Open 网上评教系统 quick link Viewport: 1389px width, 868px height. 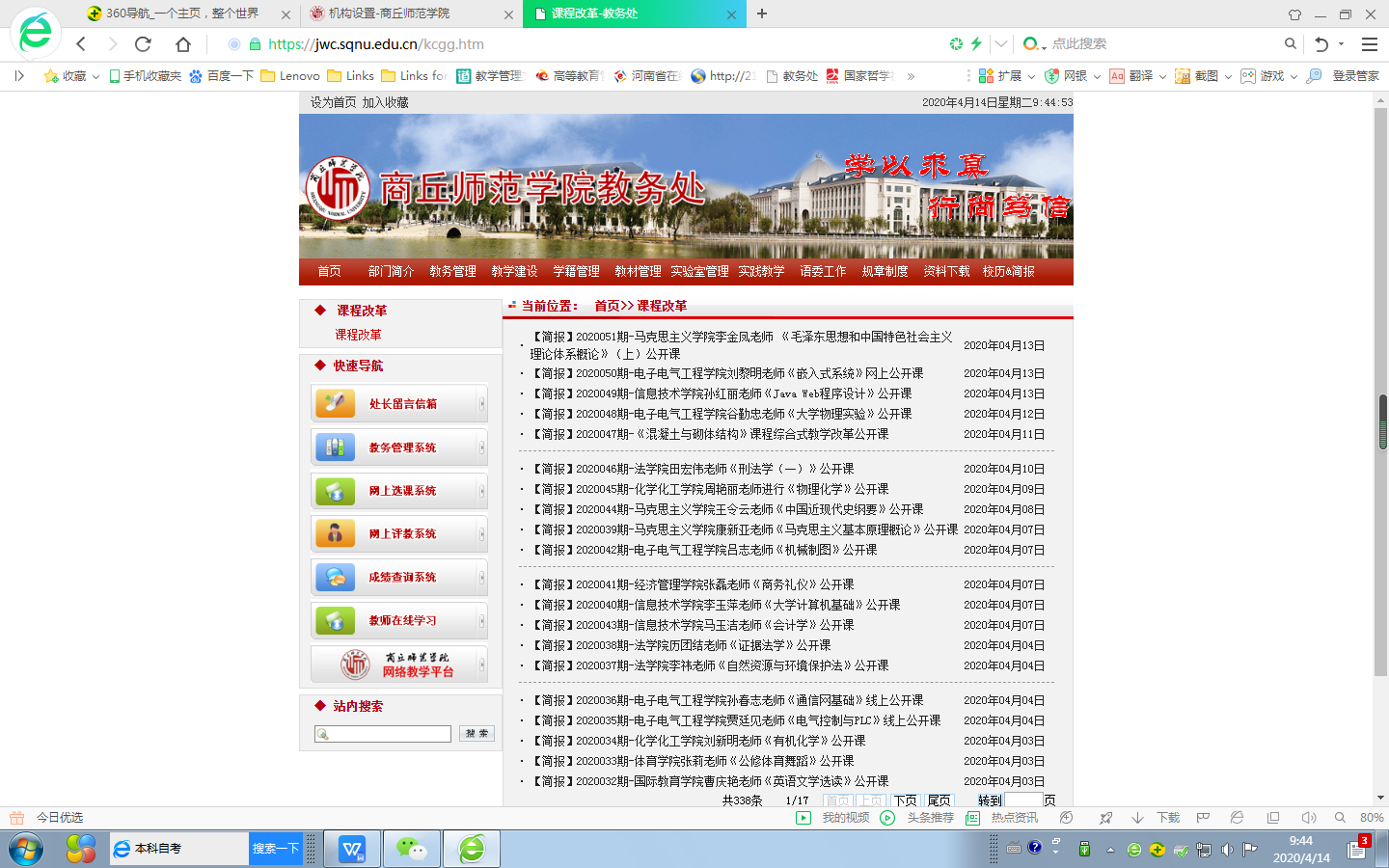398,533
